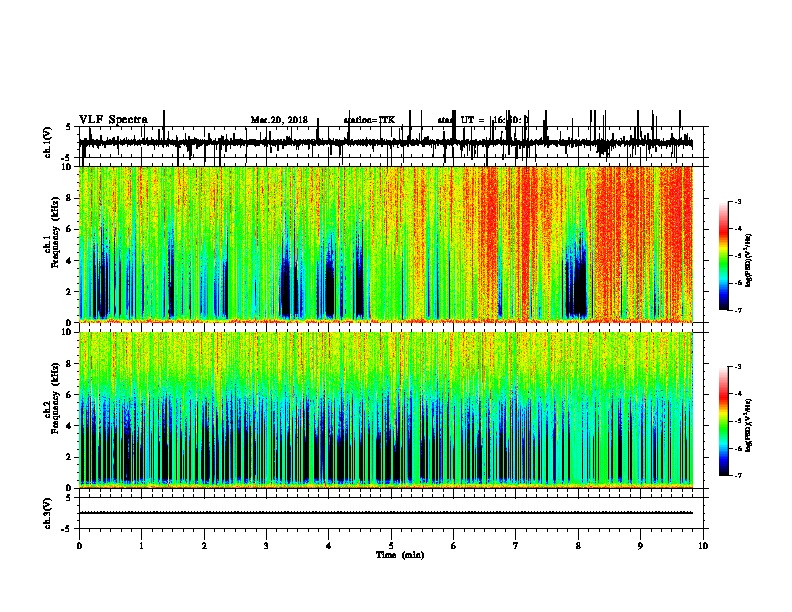
Task: Click the ch.3(V) axis label
Action: pyautogui.click(x=48, y=513)
